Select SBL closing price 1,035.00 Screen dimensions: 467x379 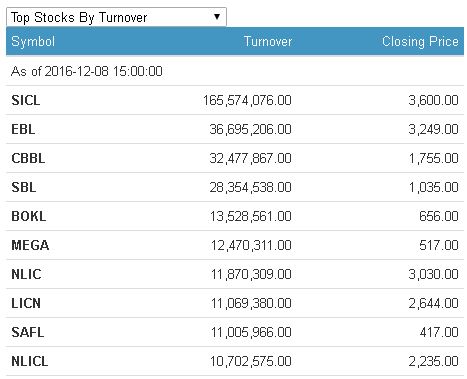coord(434,187)
